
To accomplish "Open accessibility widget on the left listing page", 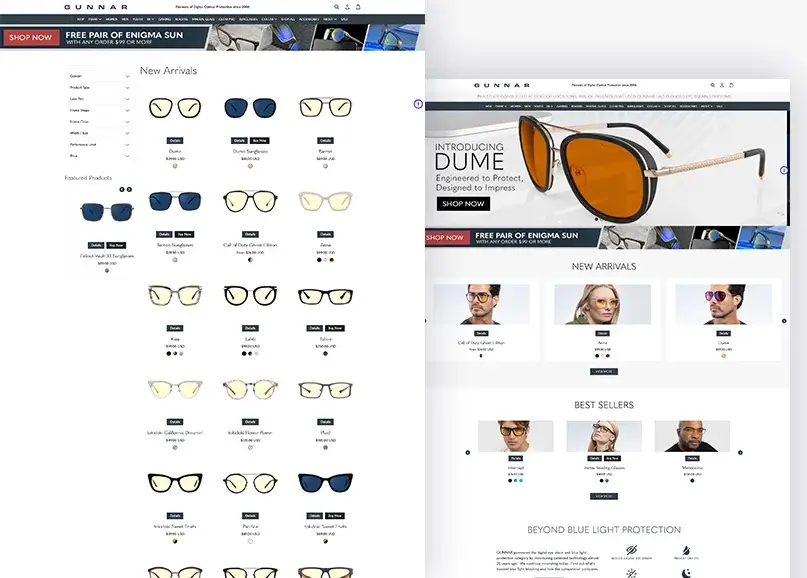I will (418, 104).
